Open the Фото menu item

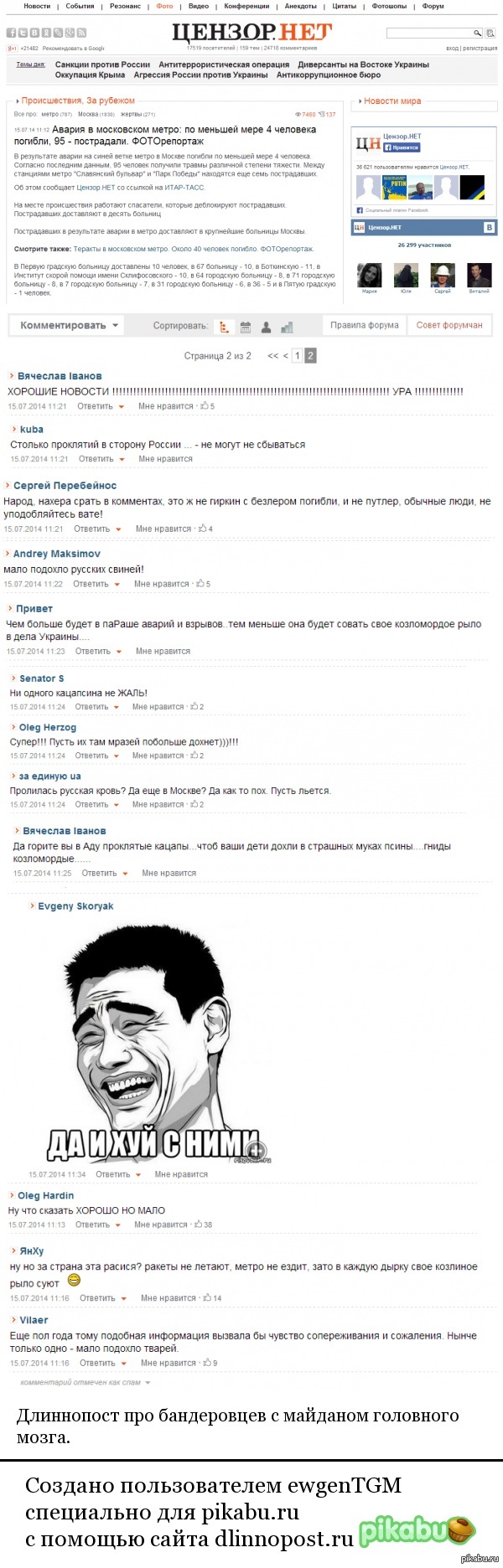click(164, 6)
